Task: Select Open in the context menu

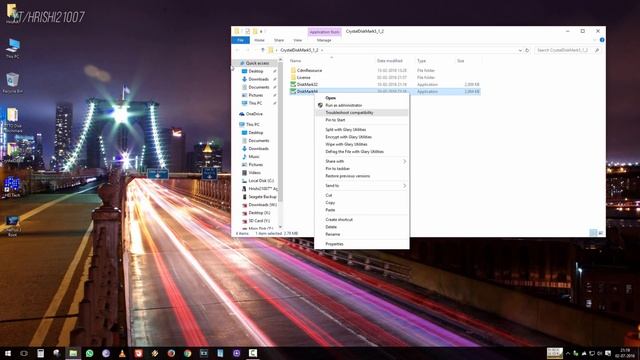Action: pos(331,98)
